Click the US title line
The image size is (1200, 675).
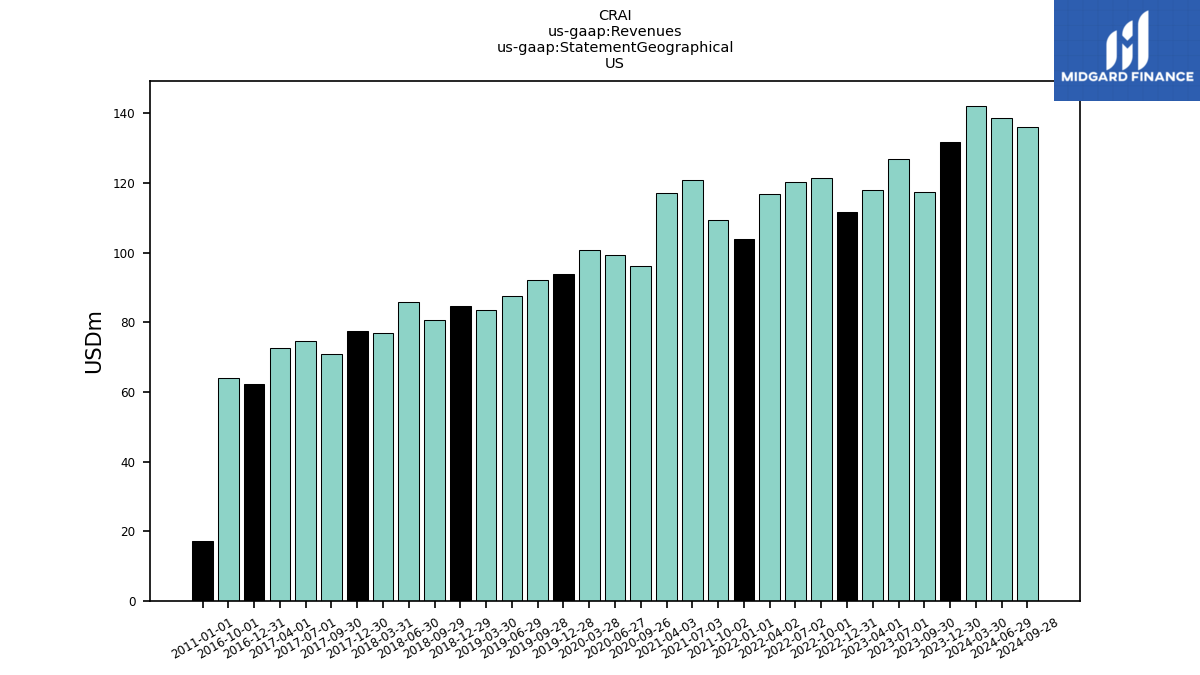point(615,64)
